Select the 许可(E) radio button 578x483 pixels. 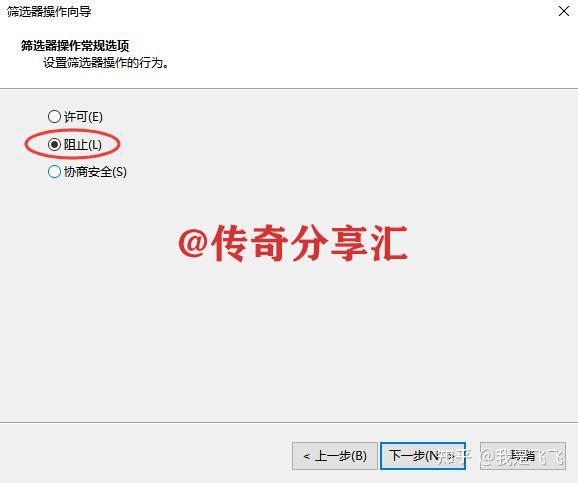tap(54, 117)
